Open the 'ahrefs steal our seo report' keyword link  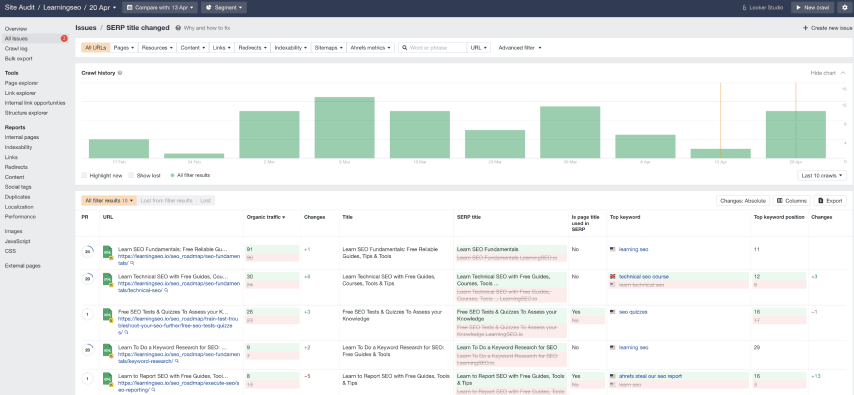(x=650, y=376)
